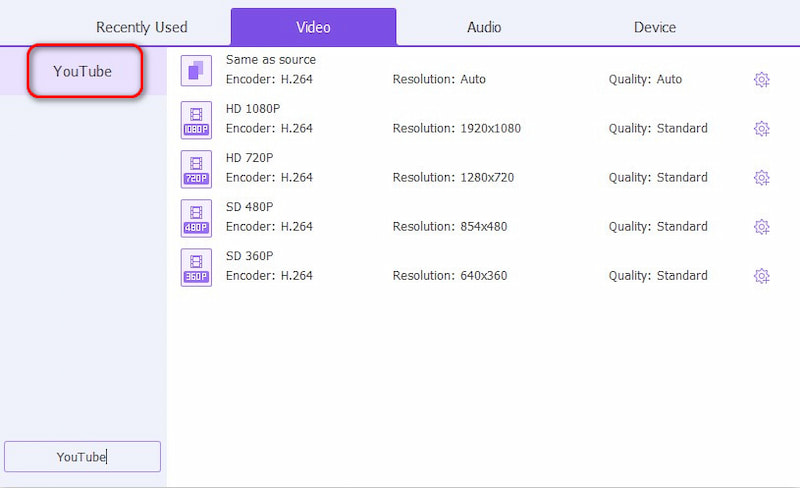
Task: Click the 360P film format icon
Action: pos(196,267)
